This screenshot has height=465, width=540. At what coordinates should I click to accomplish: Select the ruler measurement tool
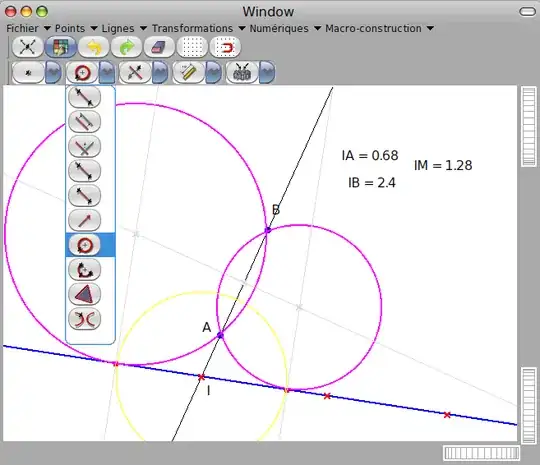point(188,73)
